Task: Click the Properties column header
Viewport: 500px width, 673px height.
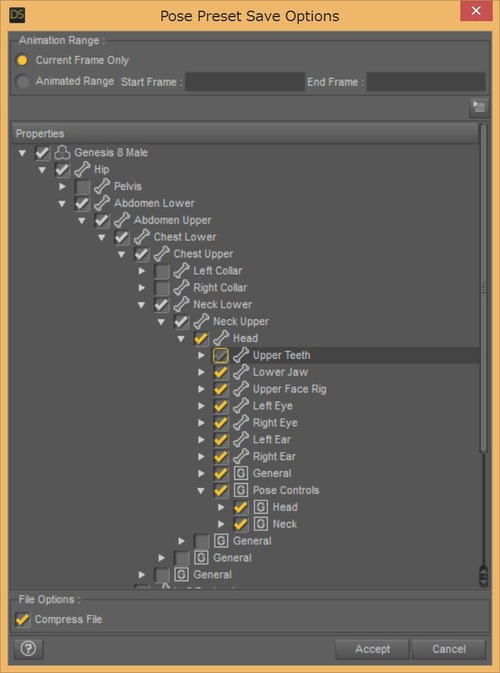Action: tap(245, 133)
